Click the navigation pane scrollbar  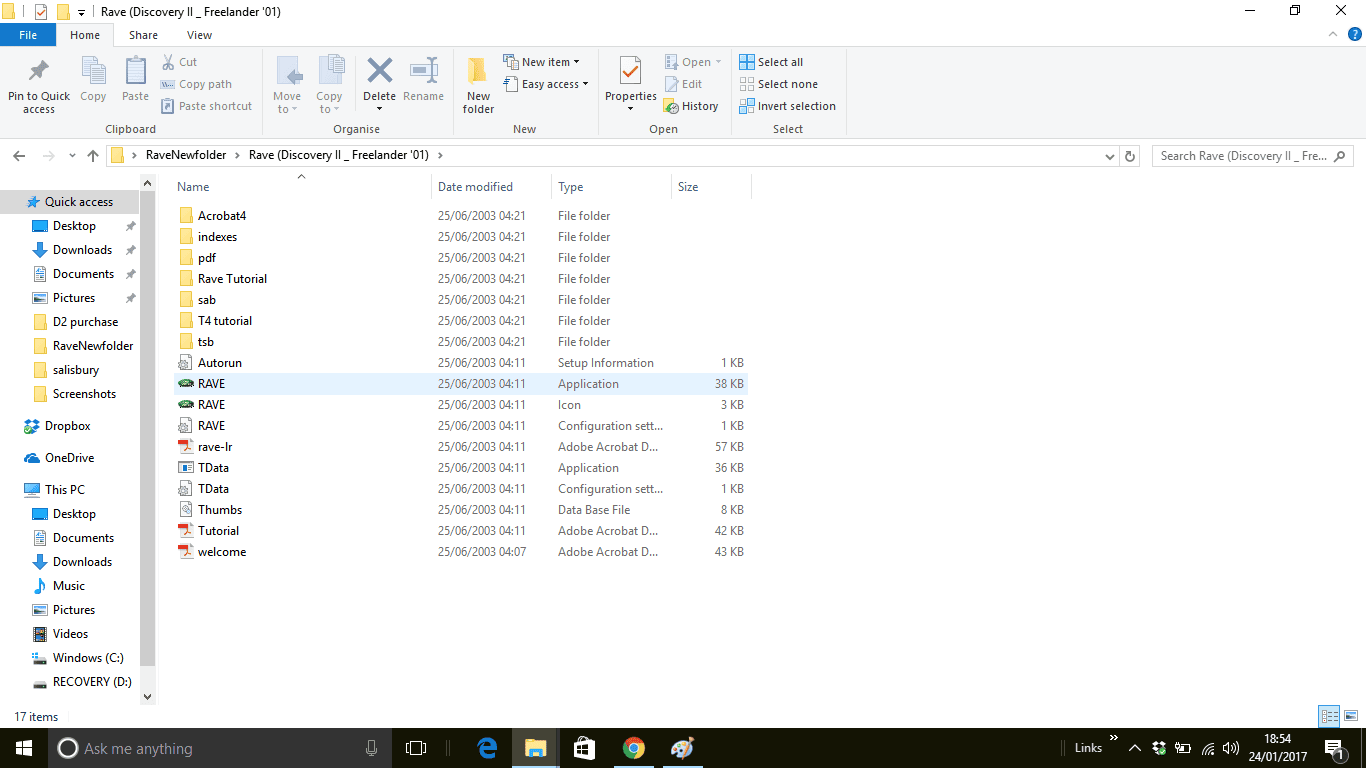[x=148, y=430]
